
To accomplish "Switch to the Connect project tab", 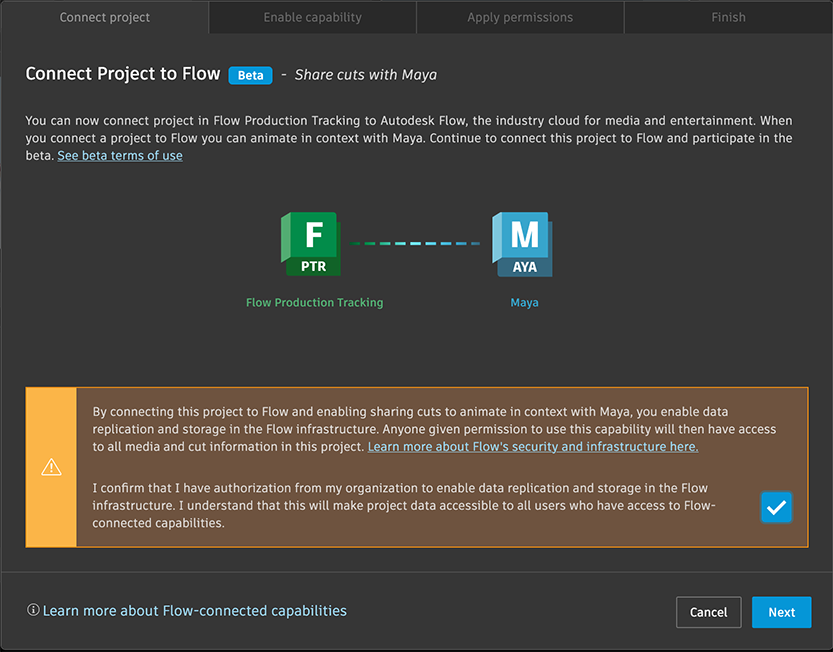I will [105, 17].
